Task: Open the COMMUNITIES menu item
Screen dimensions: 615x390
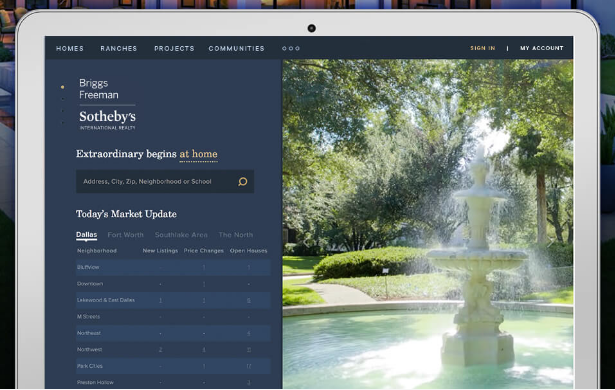Action: (x=237, y=48)
